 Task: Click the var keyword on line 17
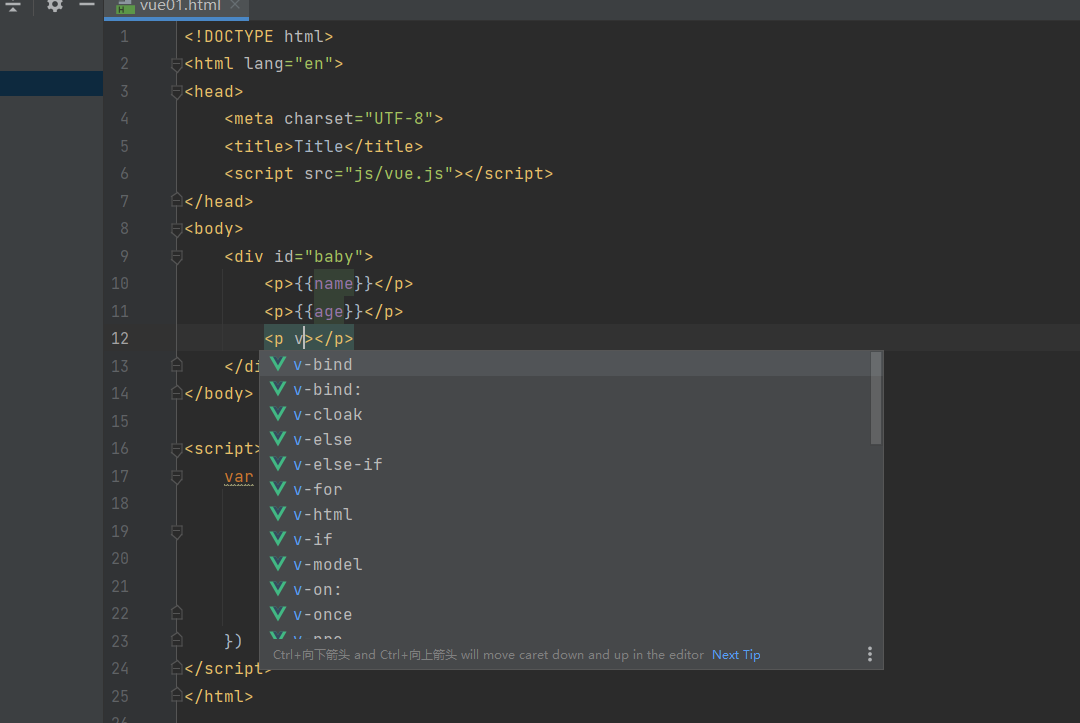coord(238,476)
